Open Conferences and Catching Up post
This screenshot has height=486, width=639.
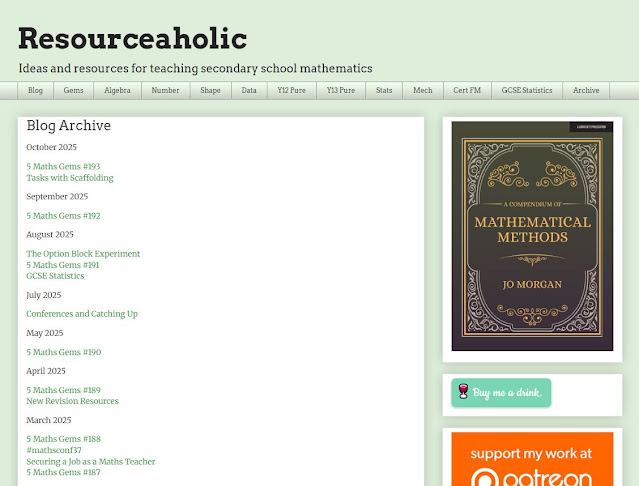(82, 314)
